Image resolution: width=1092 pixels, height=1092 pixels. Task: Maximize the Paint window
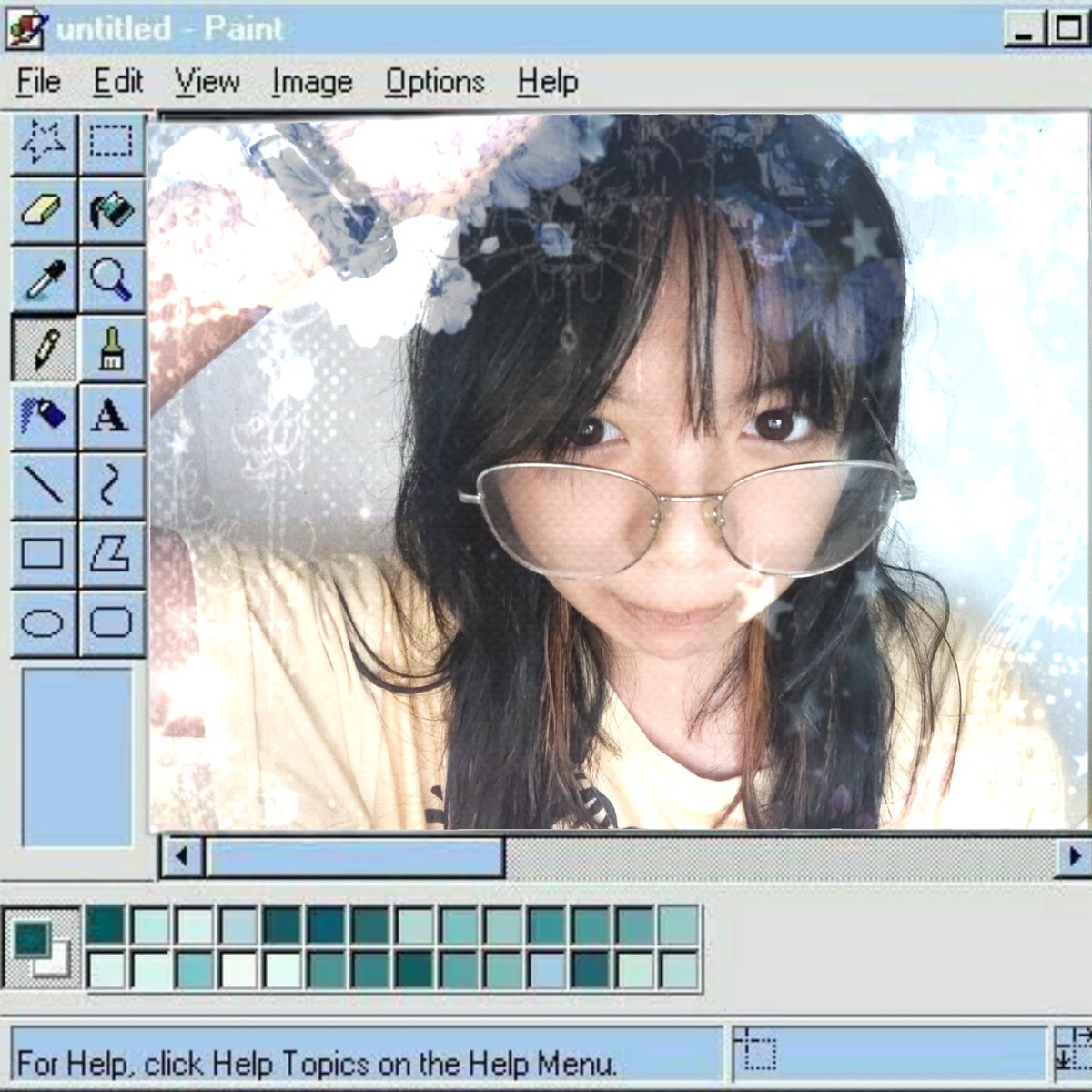(x=1068, y=29)
